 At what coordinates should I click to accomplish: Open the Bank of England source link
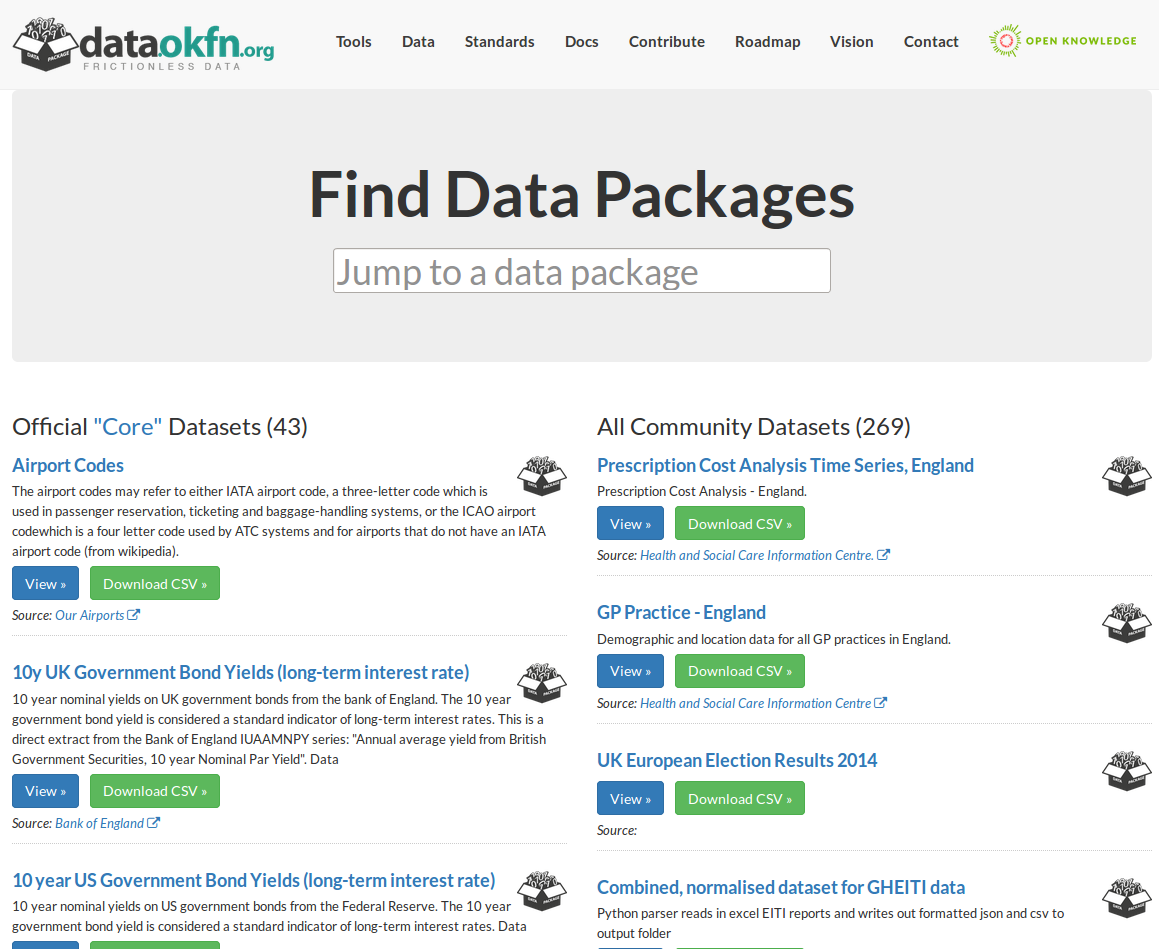pos(101,822)
